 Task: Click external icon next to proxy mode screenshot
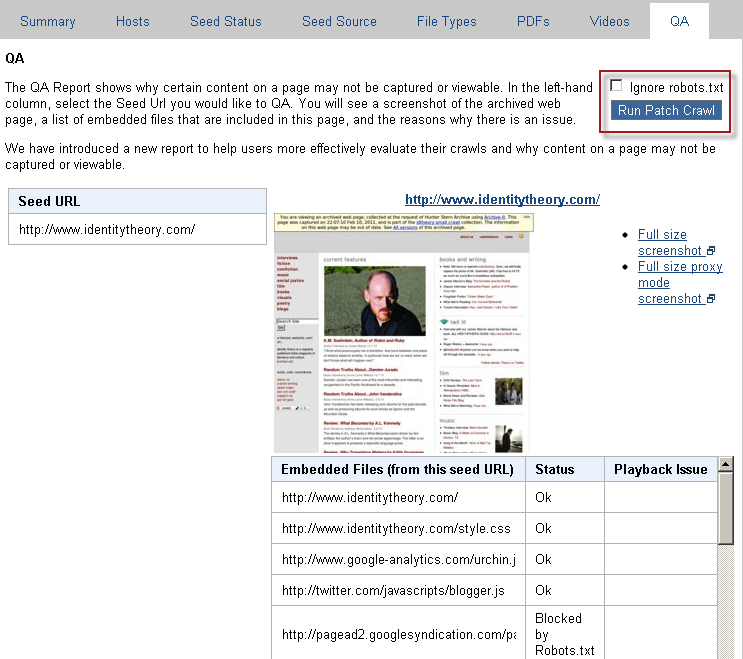[x=711, y=299]
